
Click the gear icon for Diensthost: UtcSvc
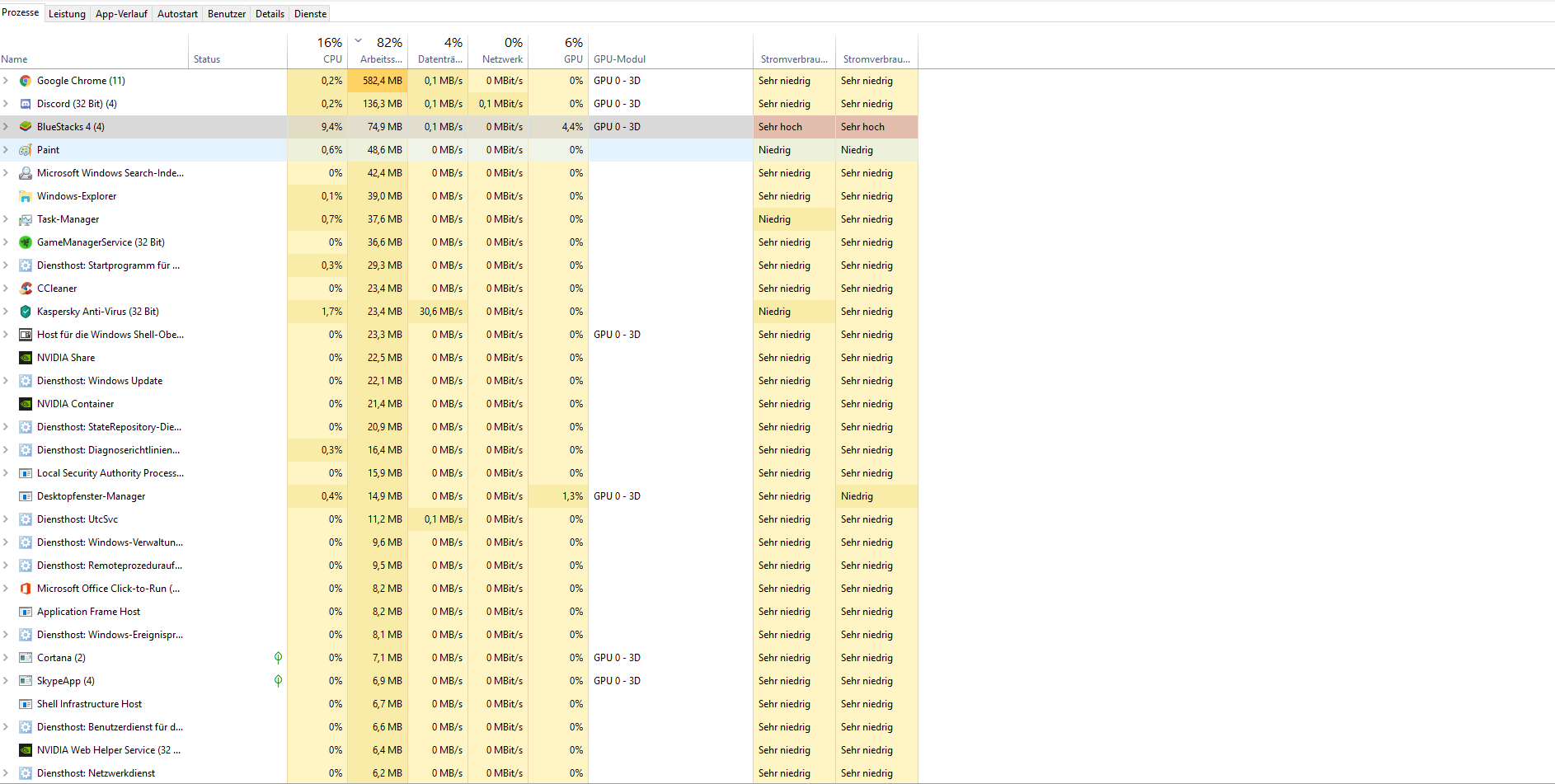(26, 519)
